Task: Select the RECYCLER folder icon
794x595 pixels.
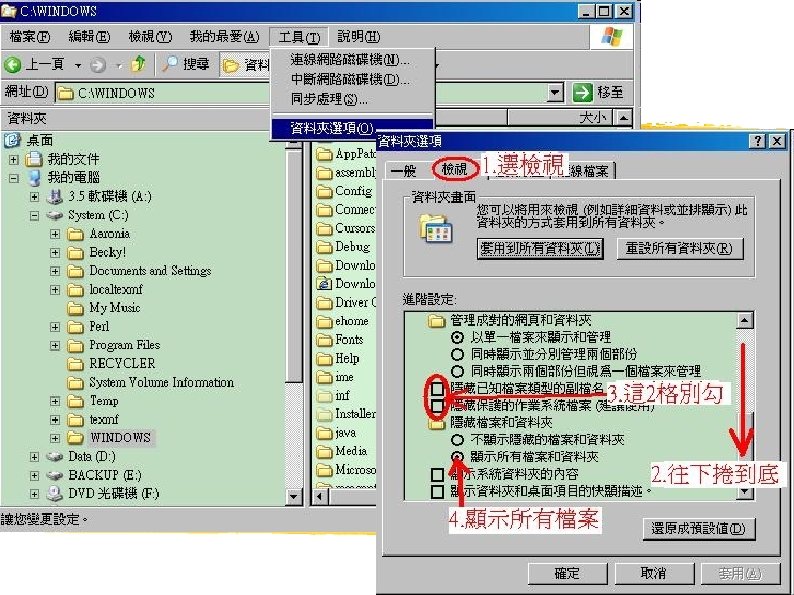Action: click(x=76, y=364)
